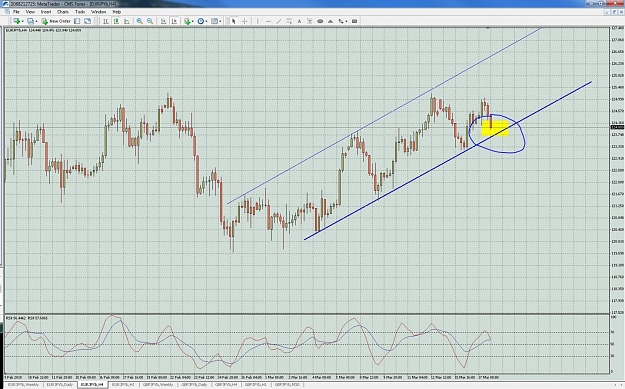Switch to the EURJPY,Weekly chart tab

[x=24, y=385]
